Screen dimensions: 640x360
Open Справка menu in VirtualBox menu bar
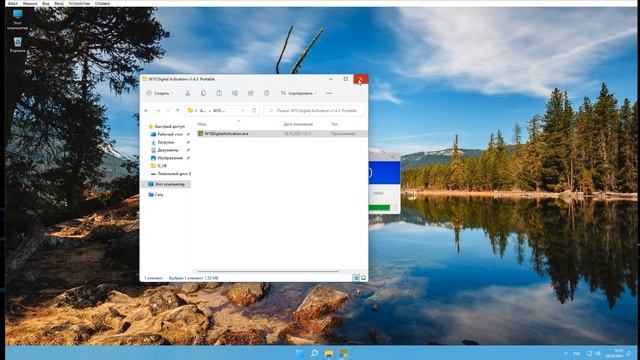pos(102,3)
